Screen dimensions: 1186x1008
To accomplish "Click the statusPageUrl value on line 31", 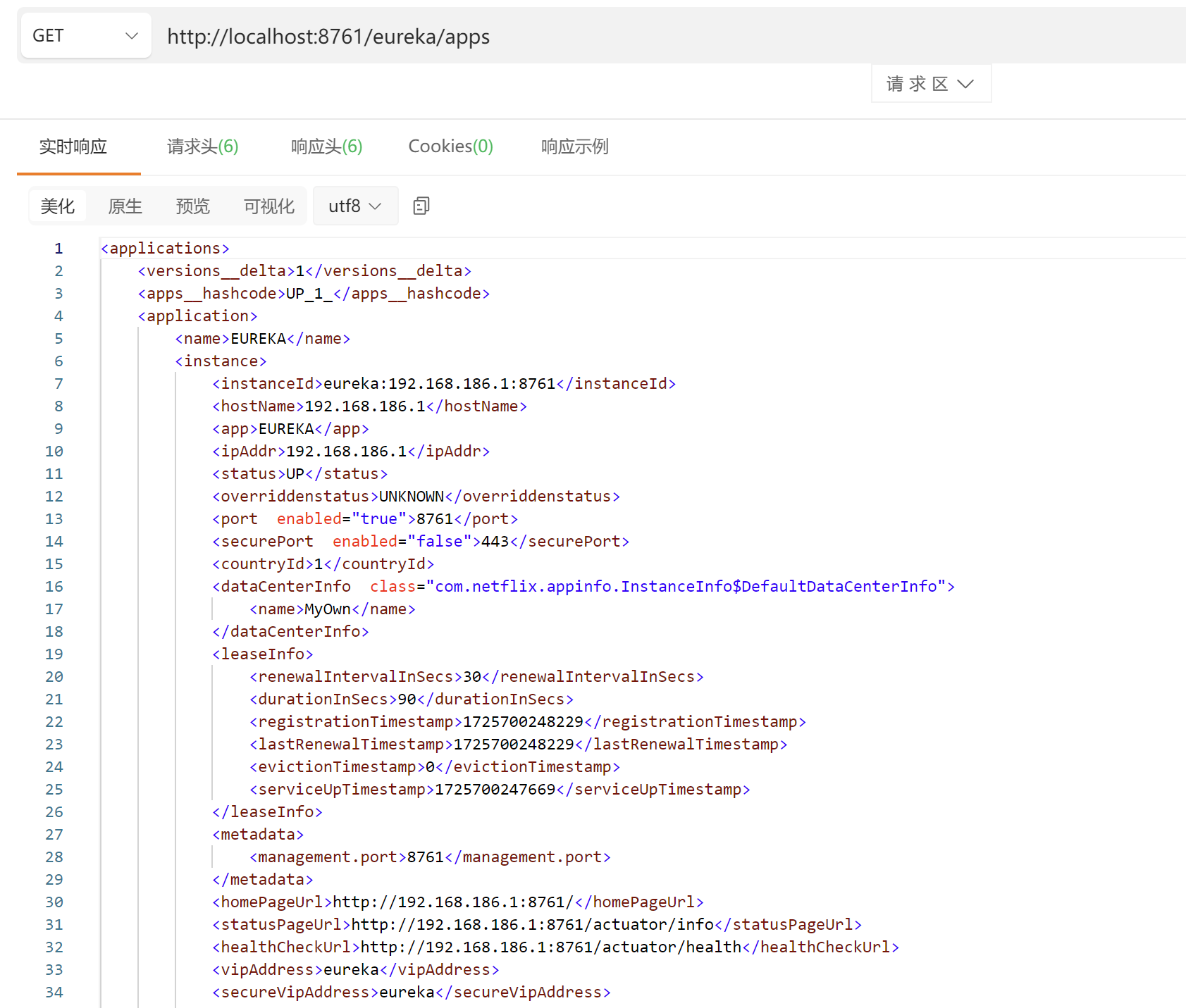I will [532, 925].
